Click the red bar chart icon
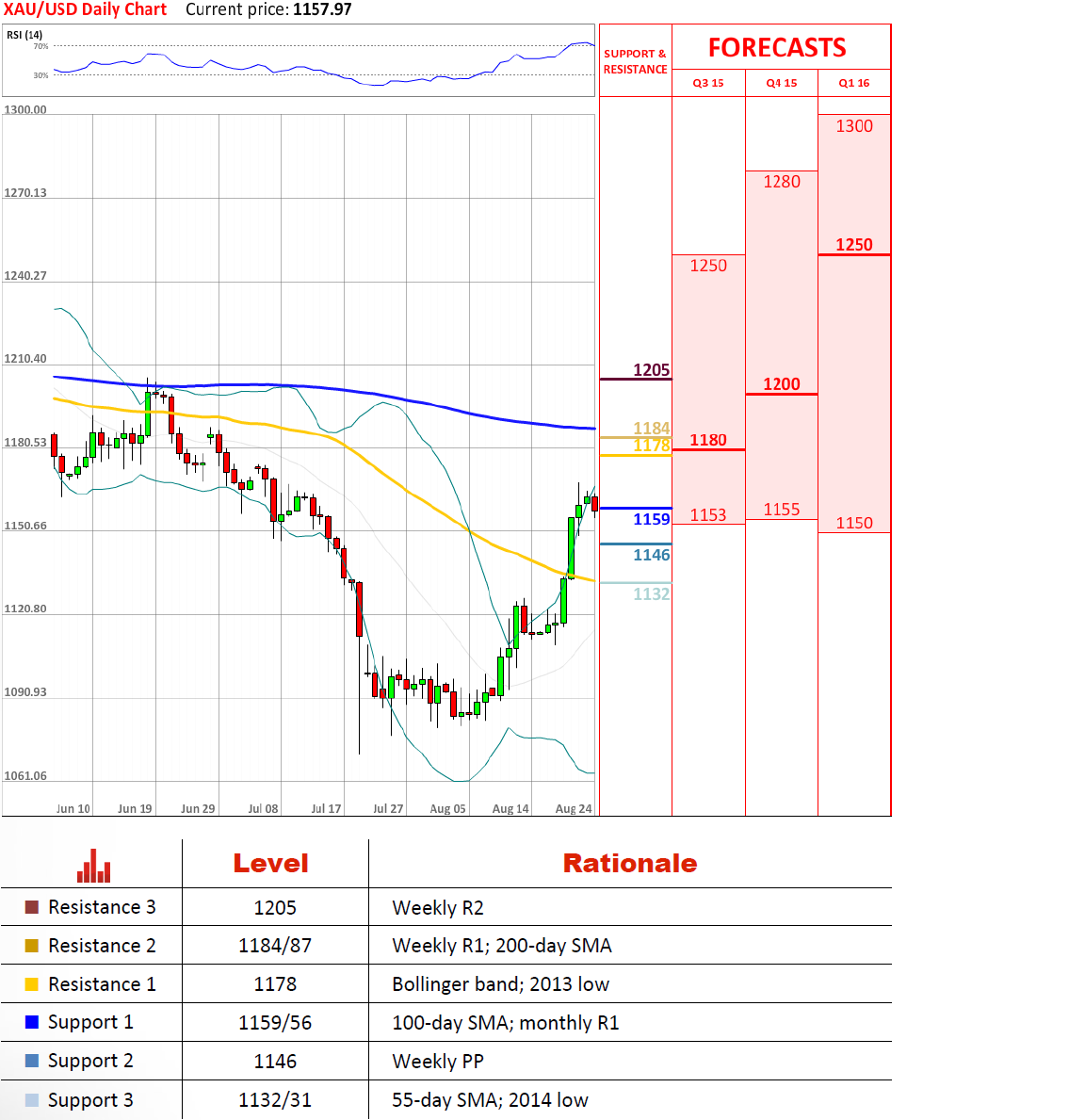 click(93, 866)
